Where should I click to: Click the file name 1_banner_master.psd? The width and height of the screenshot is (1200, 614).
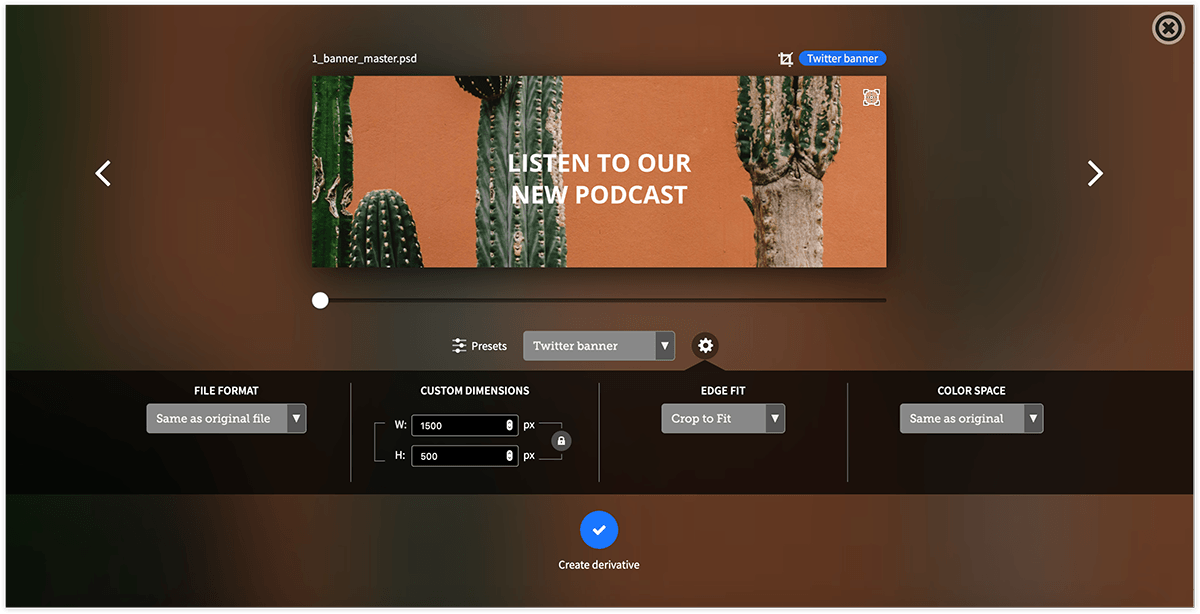(x=364, y=59)
